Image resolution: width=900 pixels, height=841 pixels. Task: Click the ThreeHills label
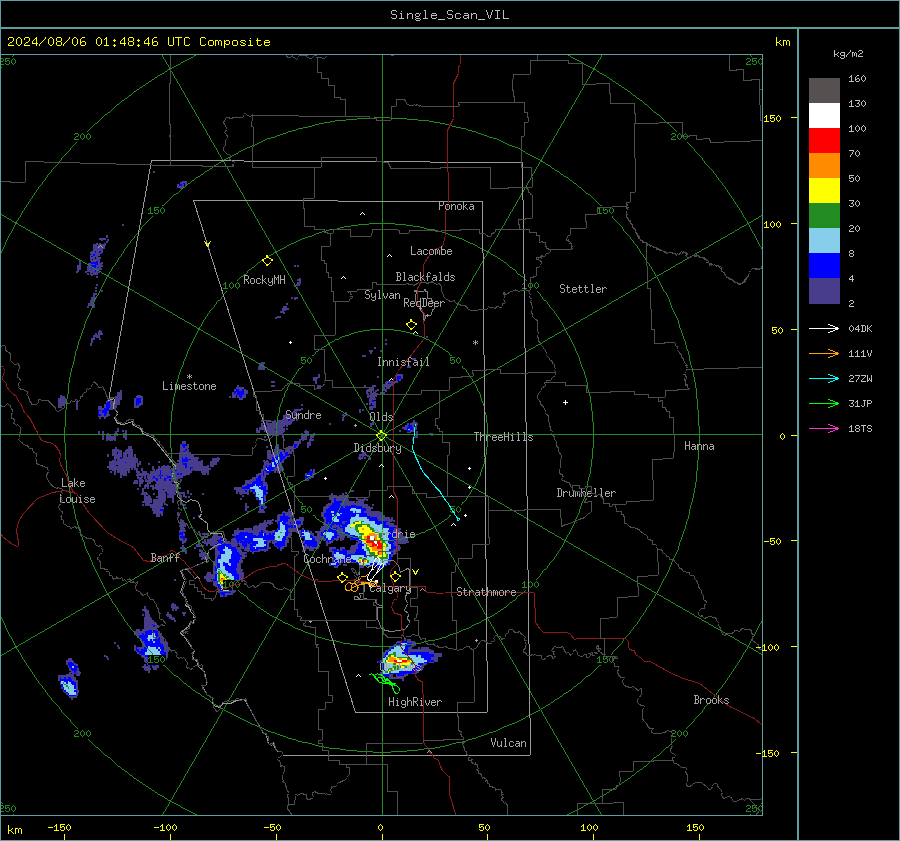(x=503, y=437)
